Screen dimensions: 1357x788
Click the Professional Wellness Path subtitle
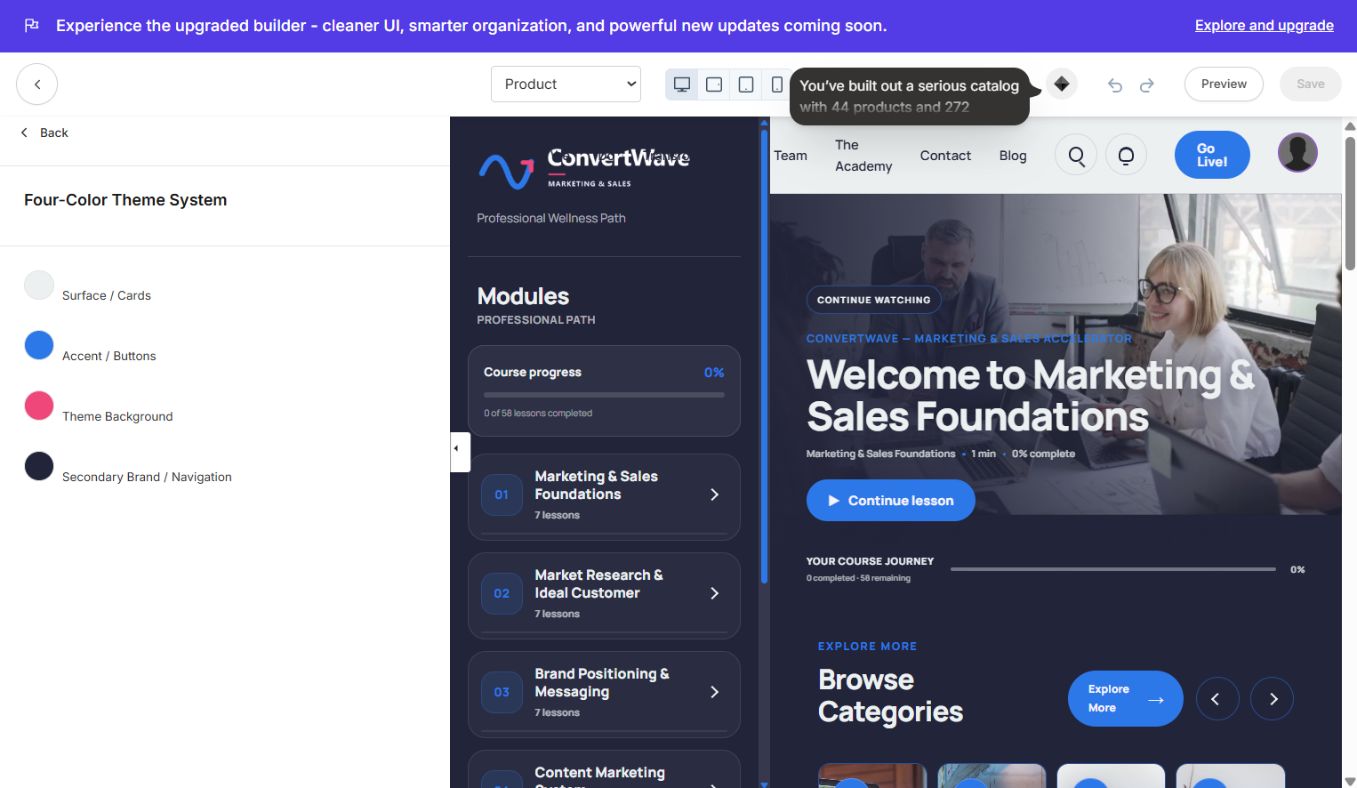[551, 218]
